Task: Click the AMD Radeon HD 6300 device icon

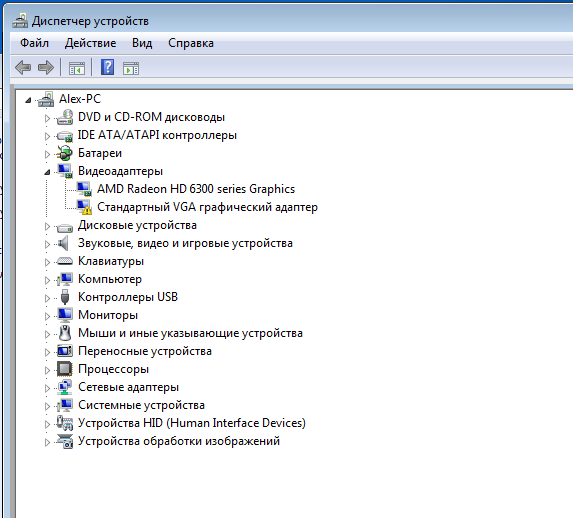Action: [84, 189]
